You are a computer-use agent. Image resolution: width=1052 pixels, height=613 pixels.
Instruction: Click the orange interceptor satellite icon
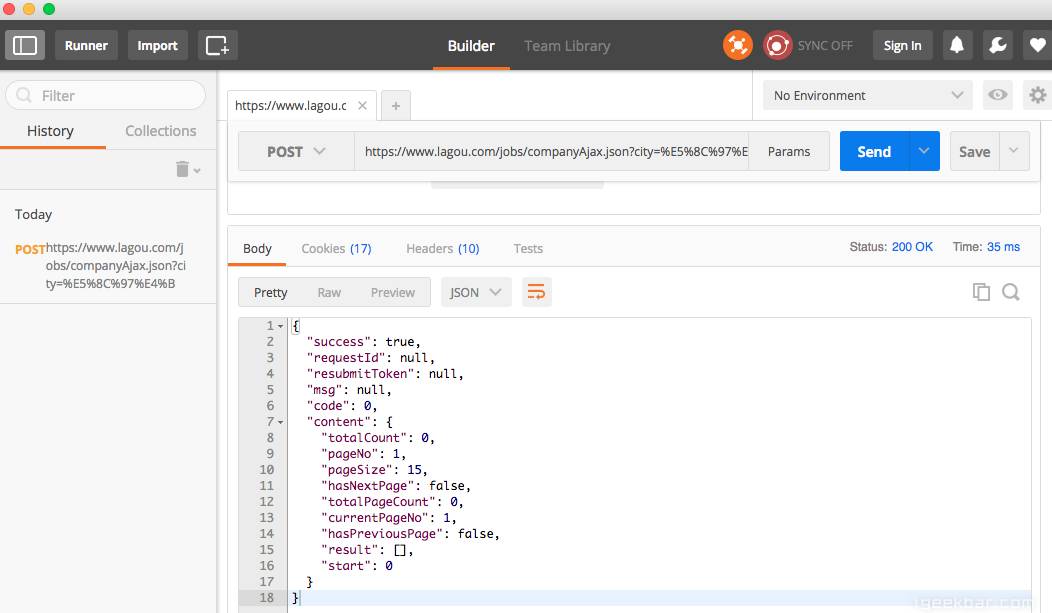737,46
